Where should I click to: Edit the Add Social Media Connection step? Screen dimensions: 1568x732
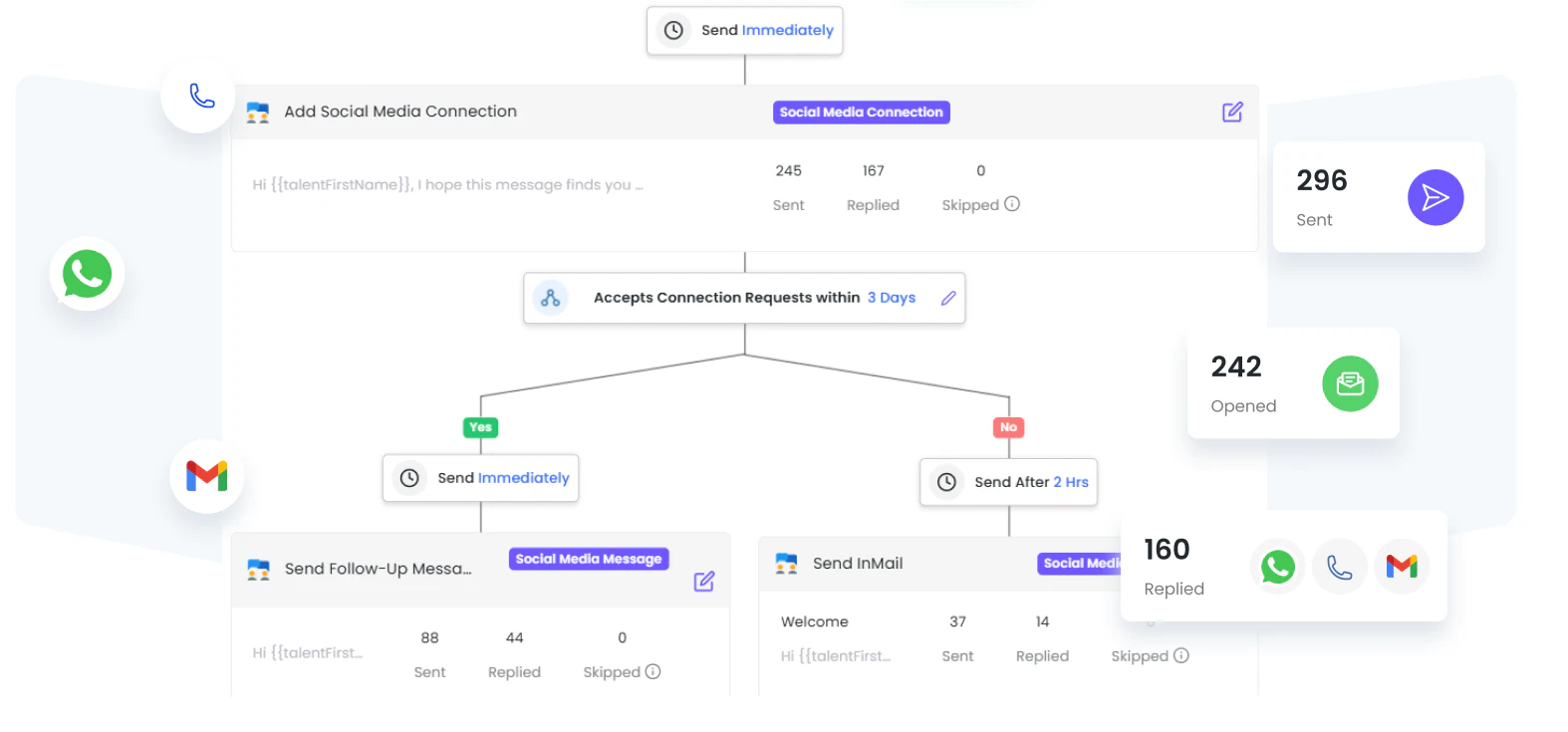[x=1232, y=112]
